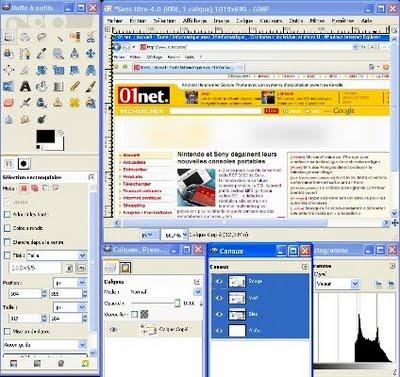Enable 'Étendre depuis le centre' checkbox
400x377 pixels.
7,242
